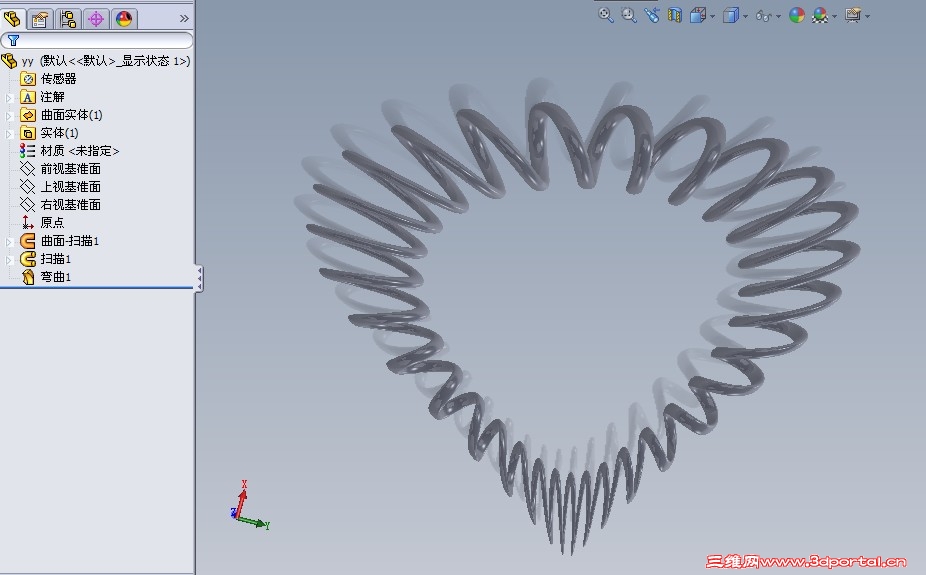Click the Display Style icon
This screenshot has width=926, height=575.
pyautogui.click(x=731, y=15)
